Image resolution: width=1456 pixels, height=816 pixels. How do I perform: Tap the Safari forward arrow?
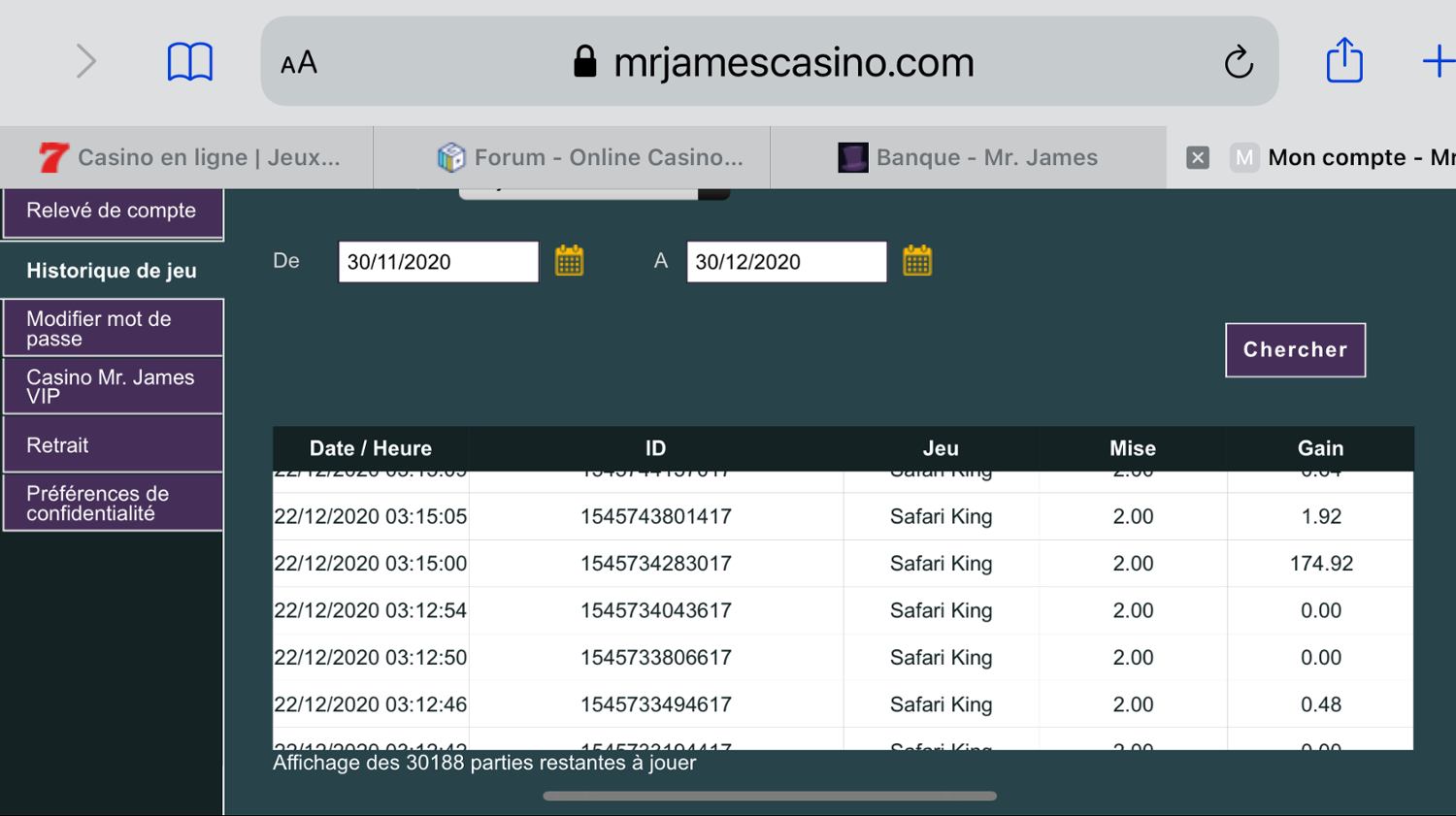pos(86,62)
